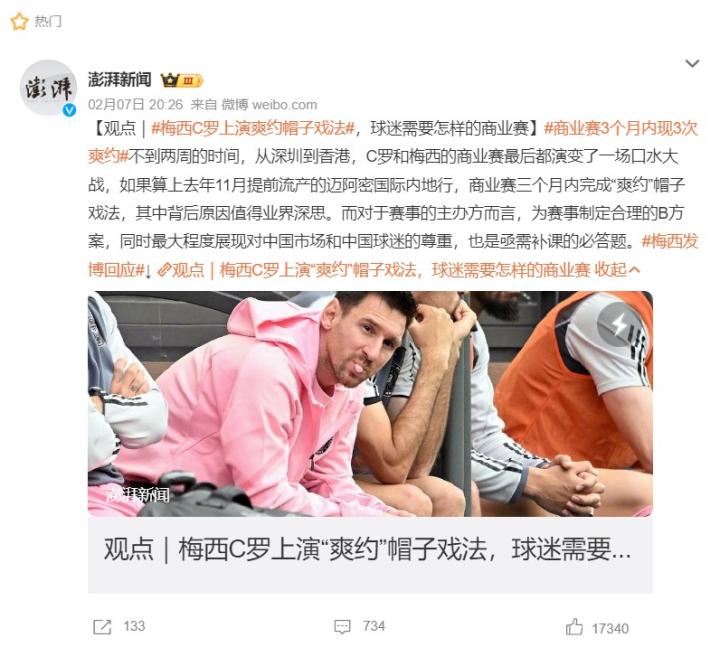
Task: Click the 澎湃新闻 account name
Action: [120, 79]
